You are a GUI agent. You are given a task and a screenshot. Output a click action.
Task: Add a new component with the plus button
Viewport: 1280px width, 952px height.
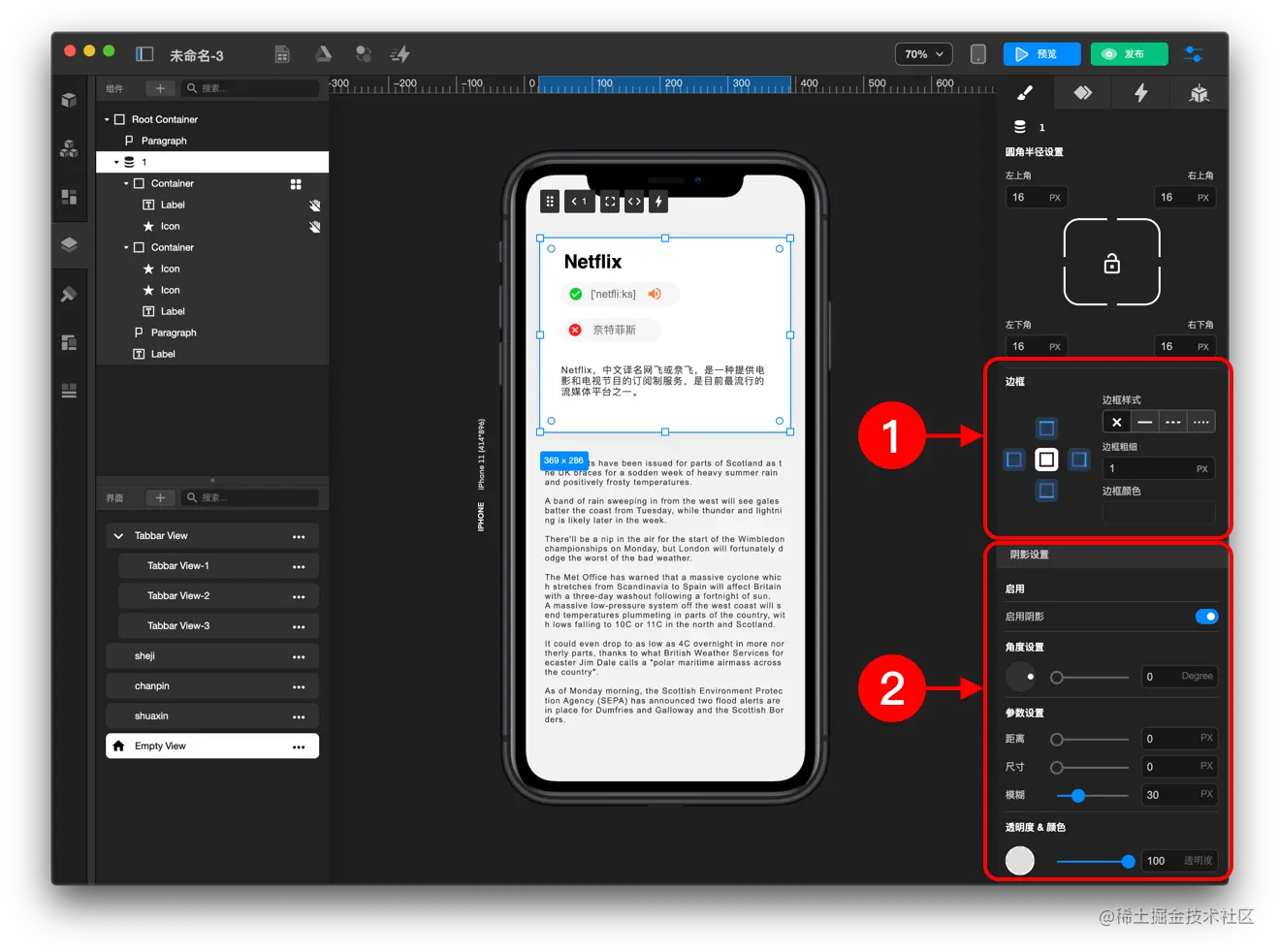tap(160, 88)
